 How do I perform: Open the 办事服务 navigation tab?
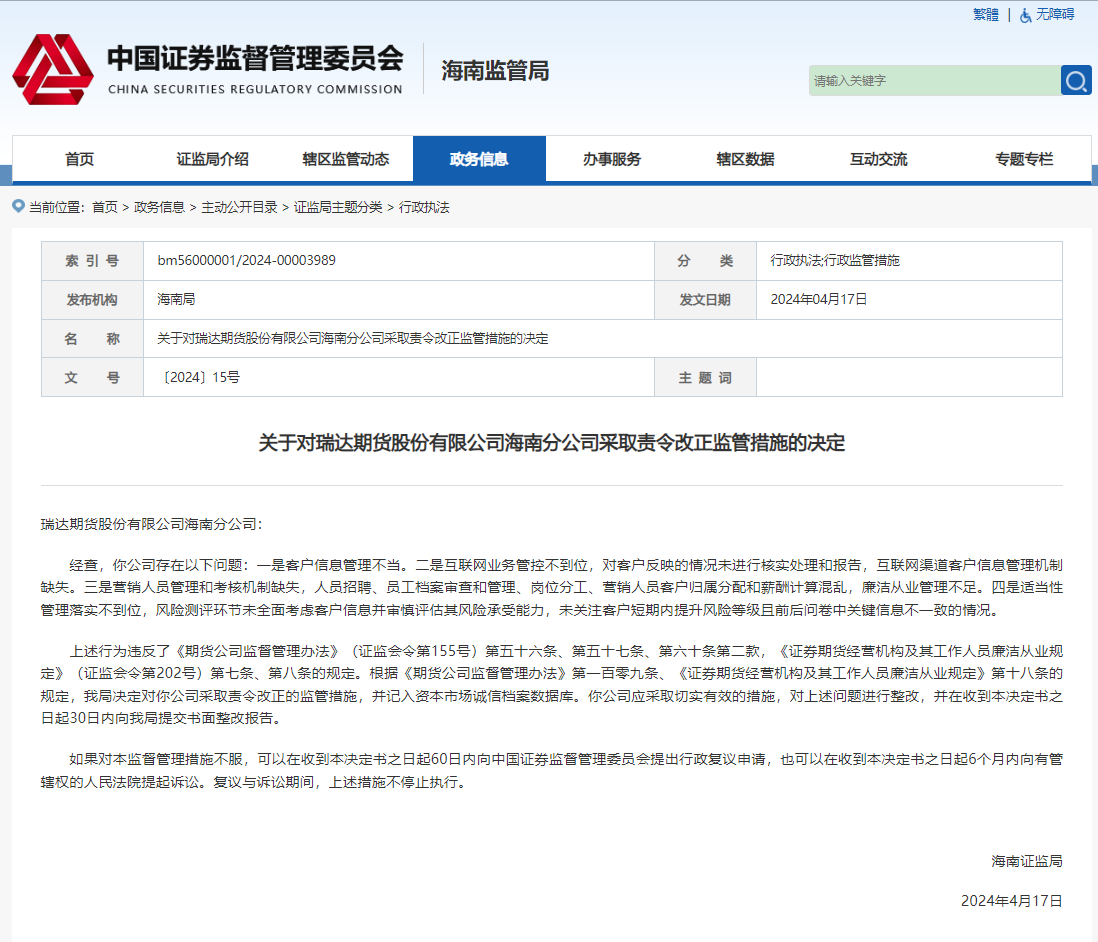(x=612, y=159)
